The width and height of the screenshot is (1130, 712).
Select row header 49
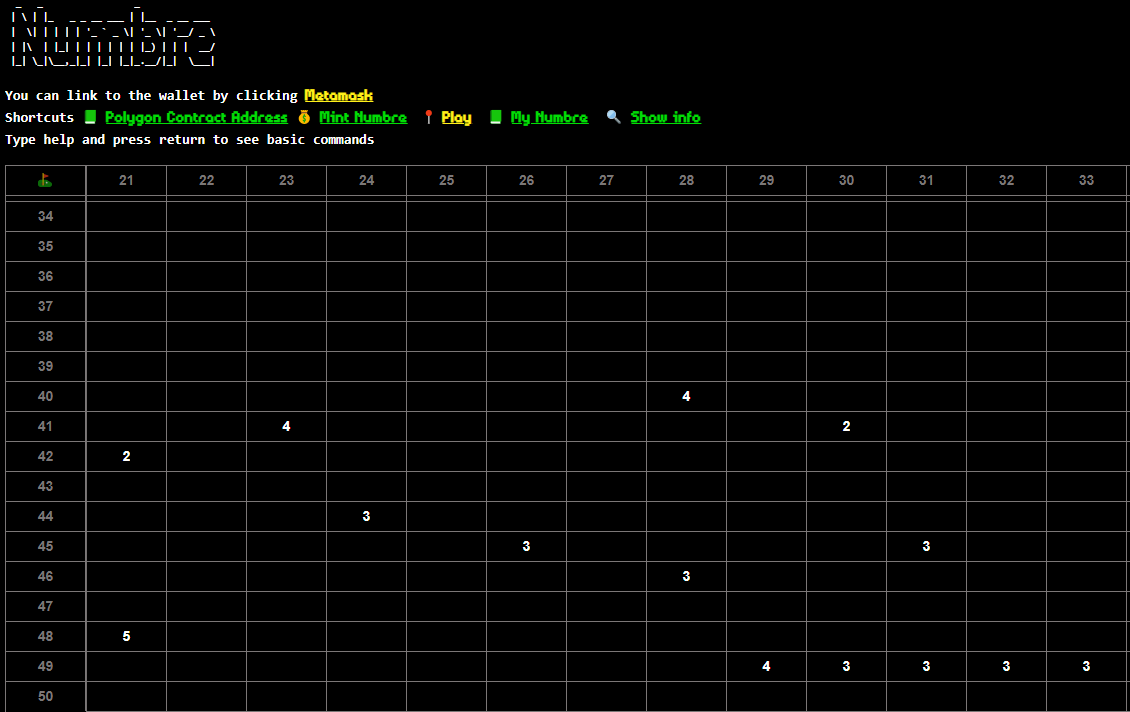45,667
